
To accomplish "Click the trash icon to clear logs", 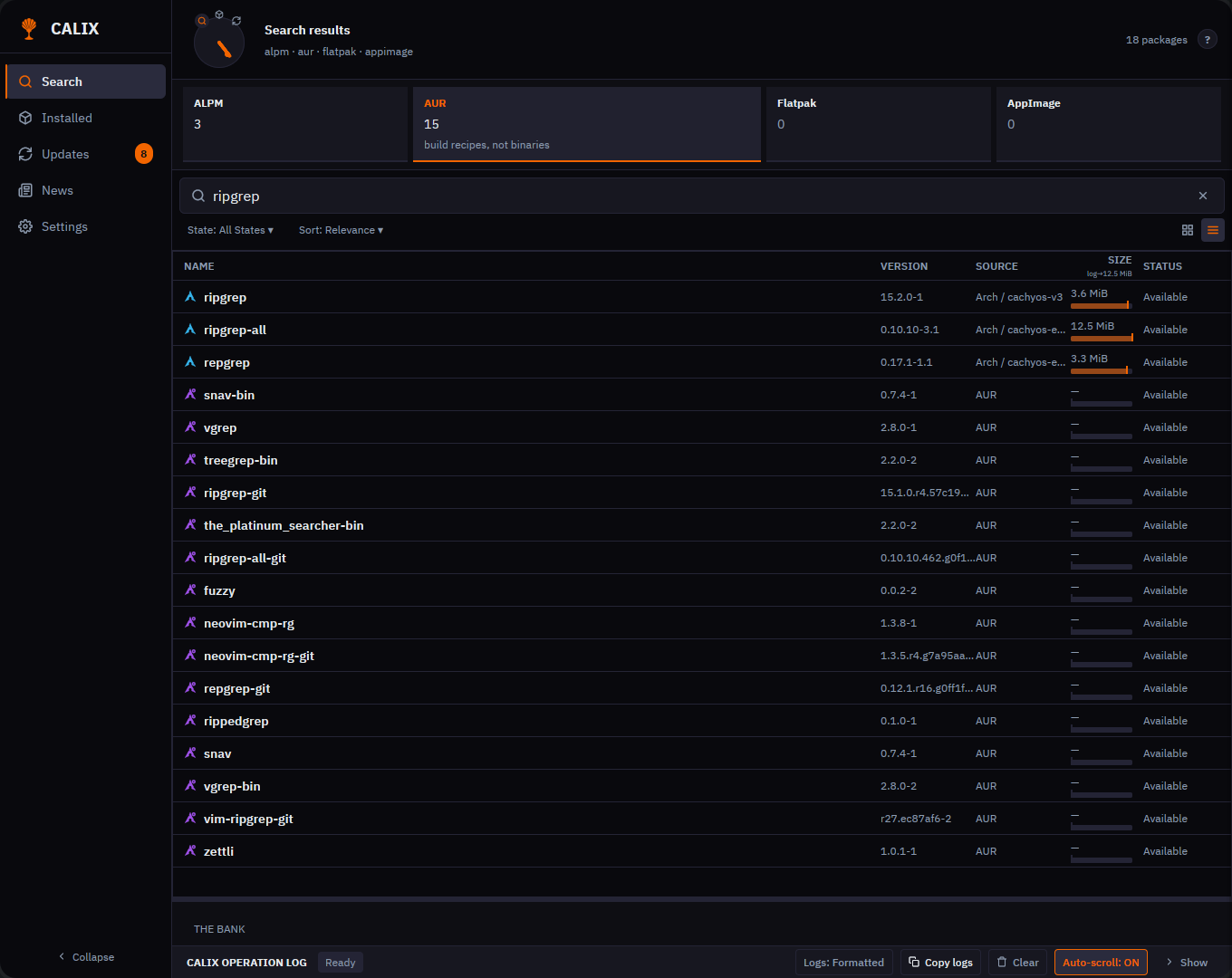I will click(x=1003, y=963).
